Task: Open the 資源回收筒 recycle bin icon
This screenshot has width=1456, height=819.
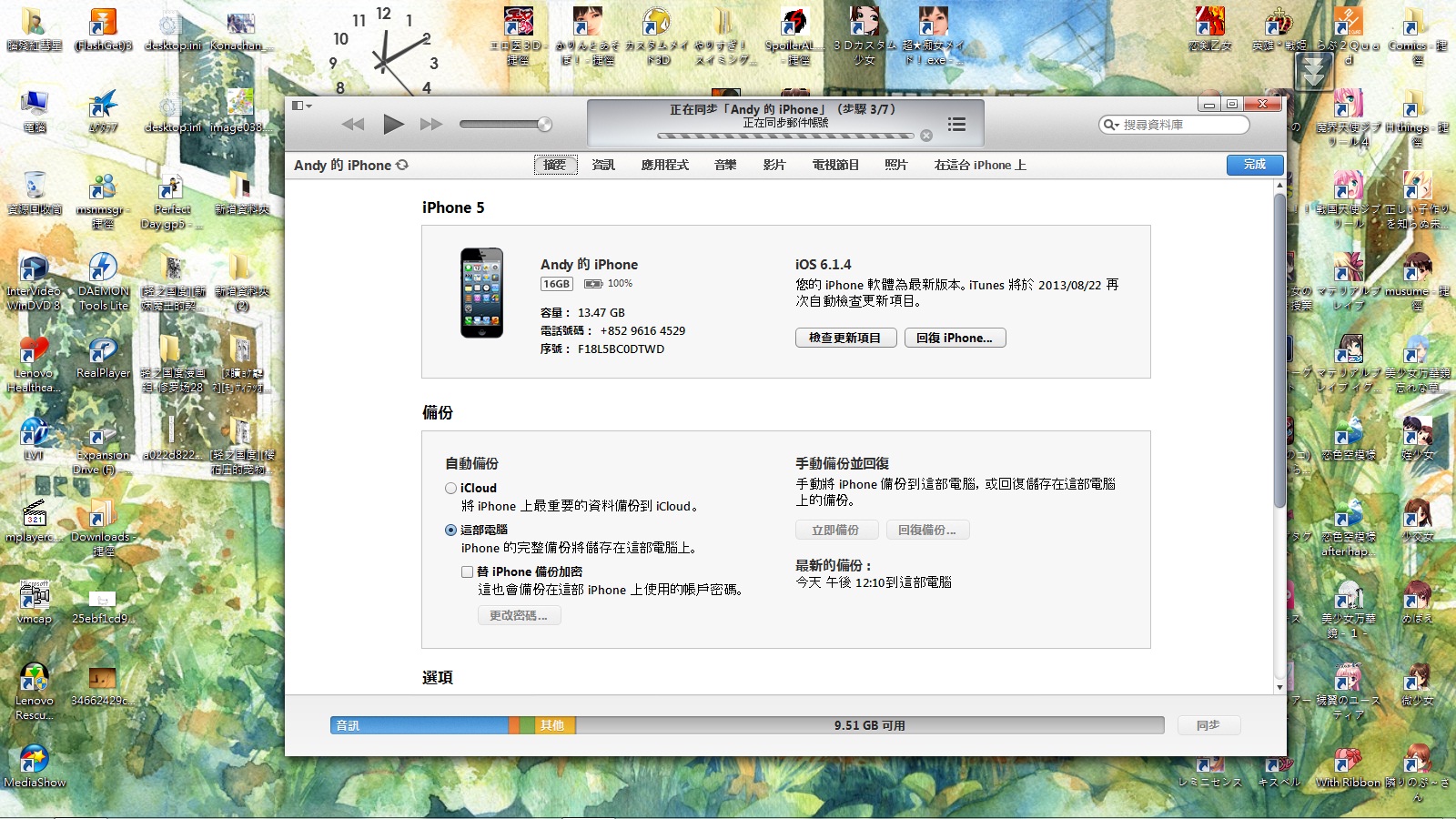Action: (34, 194)
